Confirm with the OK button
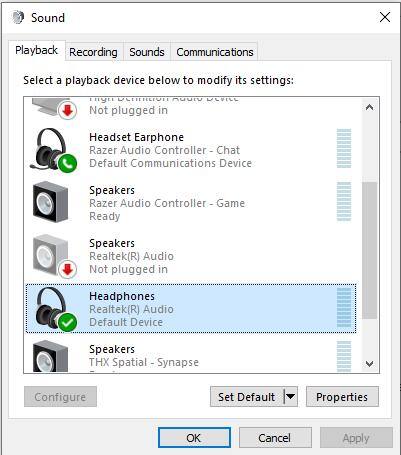401x455 pixels. pos(194,438)
